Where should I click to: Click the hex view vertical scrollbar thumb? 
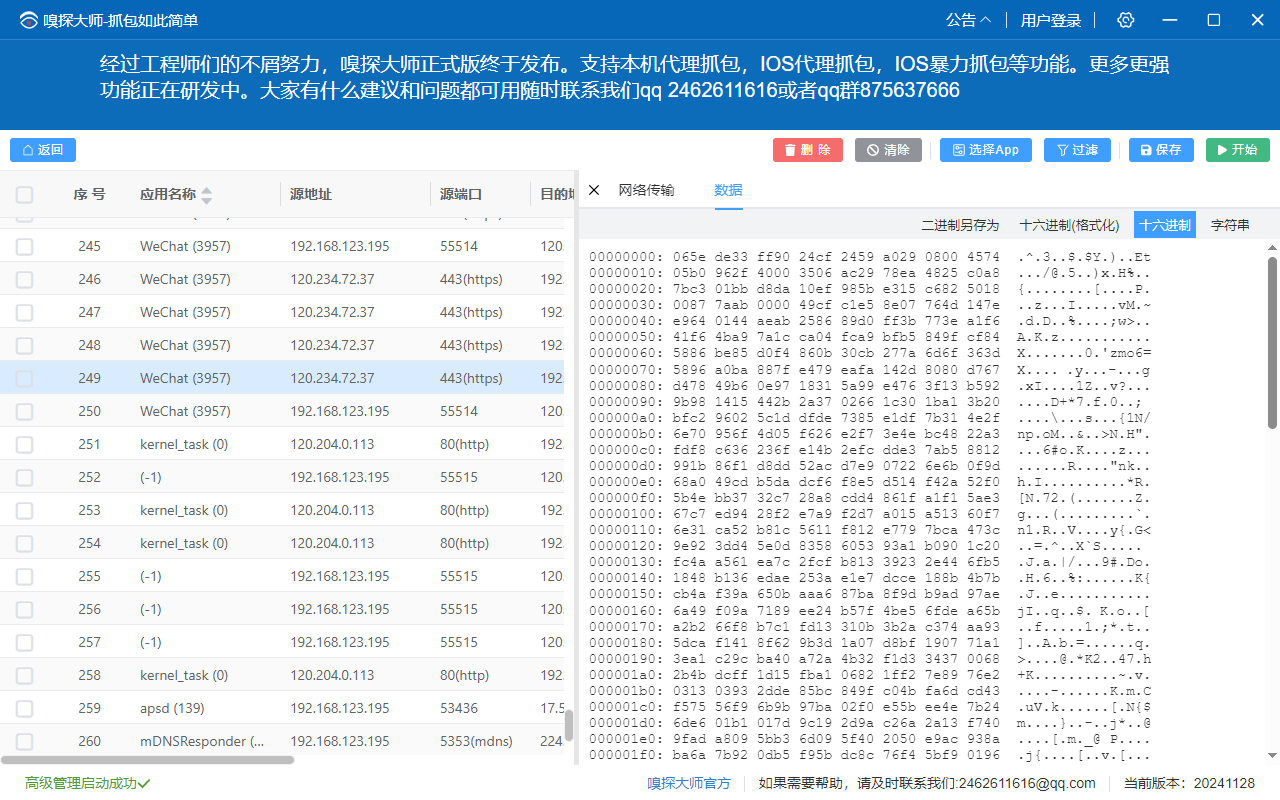[x=1273, y=343]
